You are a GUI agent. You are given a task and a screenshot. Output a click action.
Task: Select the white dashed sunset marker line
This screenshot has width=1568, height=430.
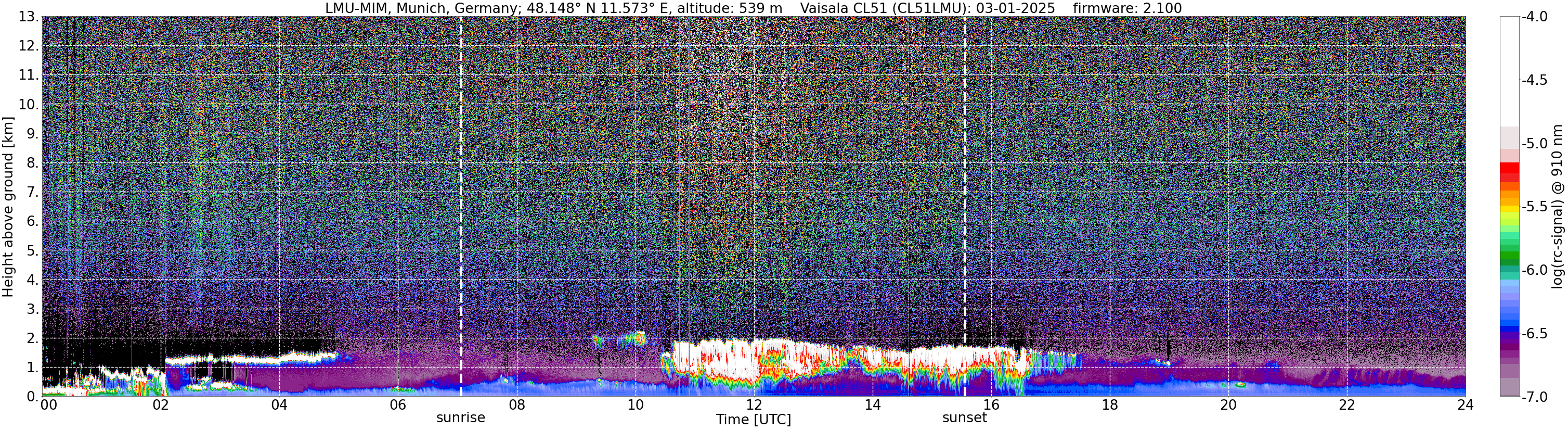(x=965, y=207)
